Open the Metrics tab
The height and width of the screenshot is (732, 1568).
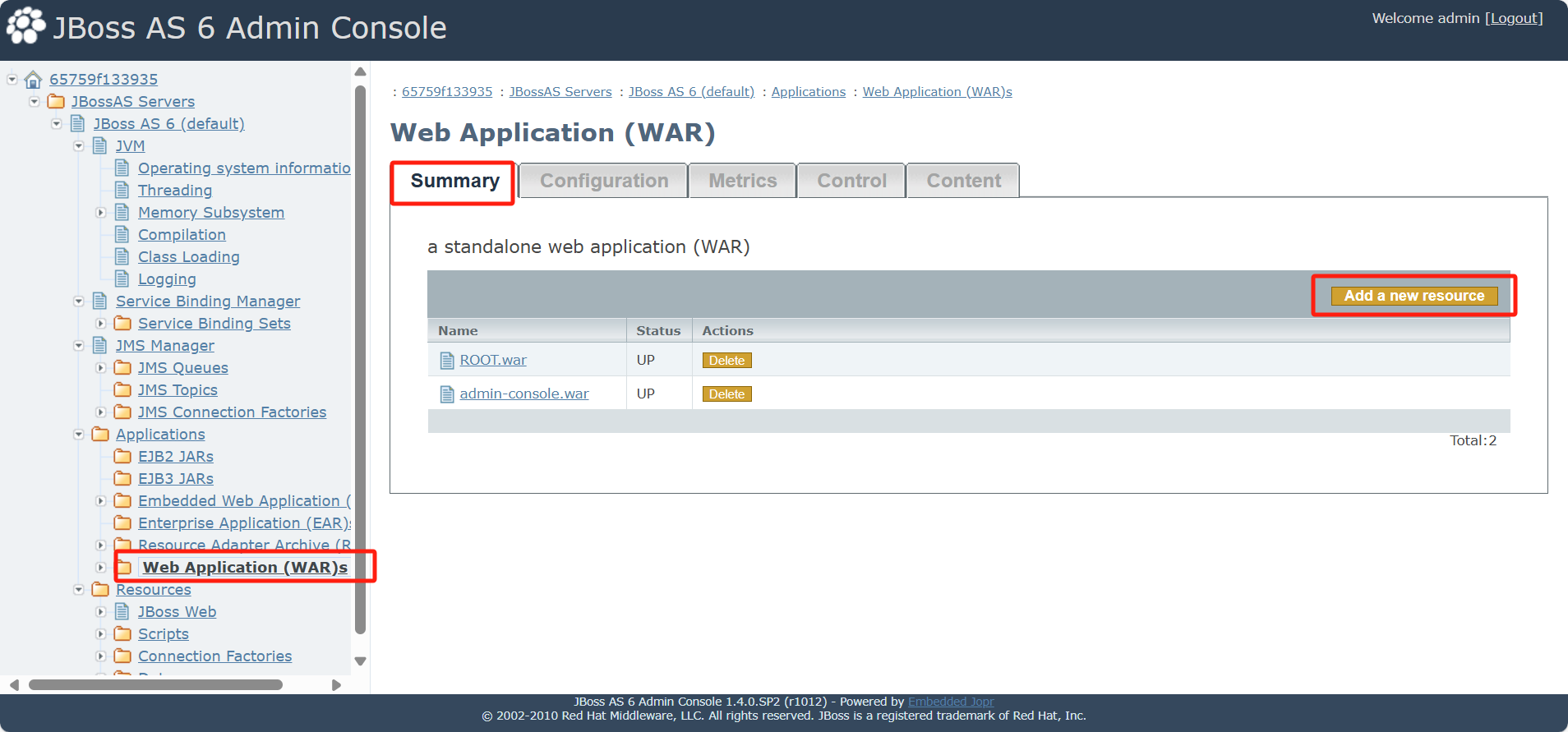coord(743,181)
